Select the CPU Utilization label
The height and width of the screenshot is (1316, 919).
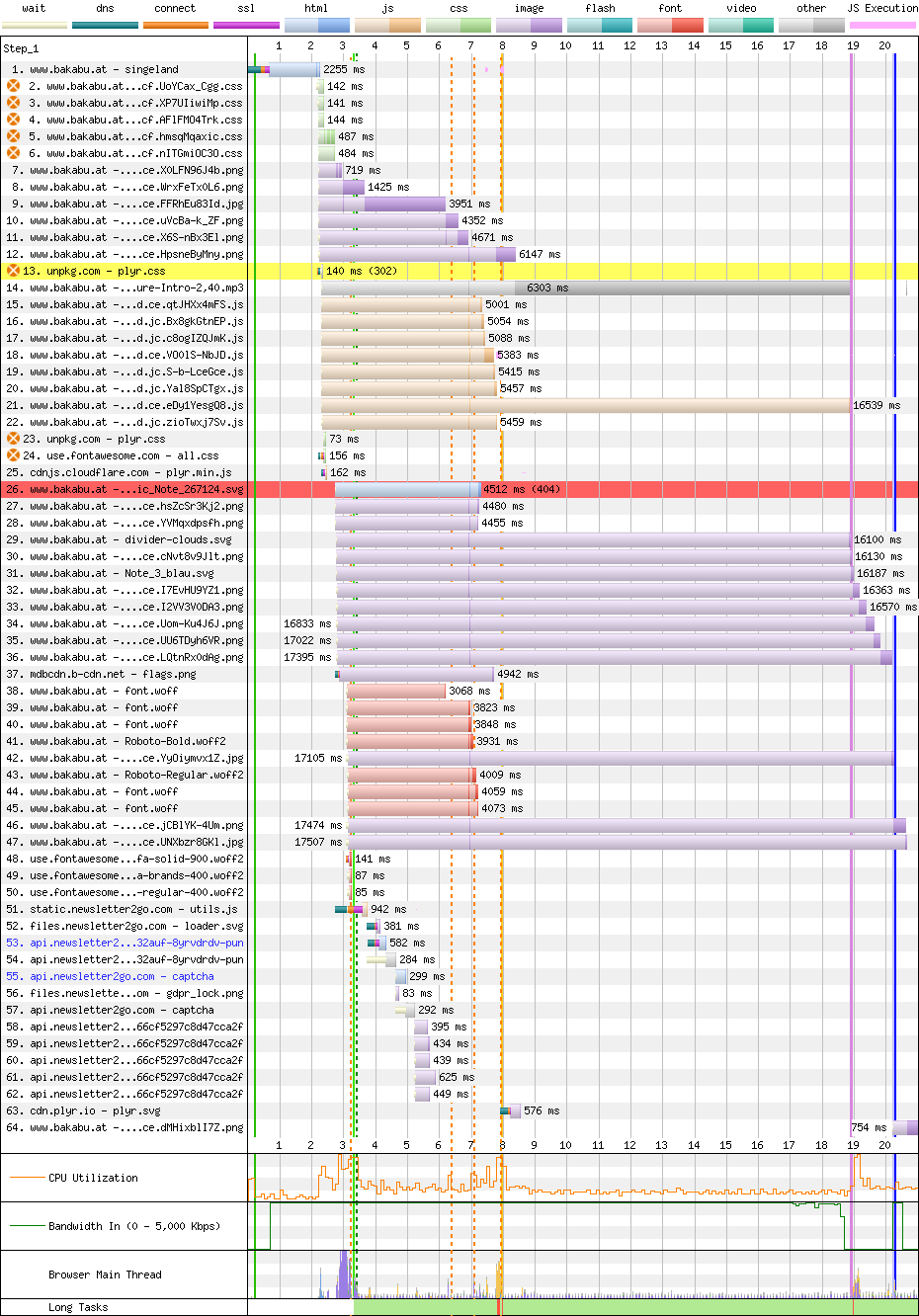pos(93,1178)
